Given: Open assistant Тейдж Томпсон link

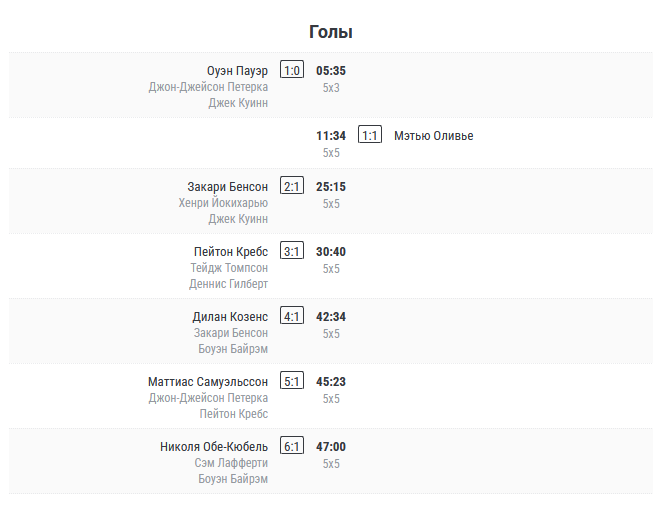Looking at the screenshot, I should coord(229,268).
